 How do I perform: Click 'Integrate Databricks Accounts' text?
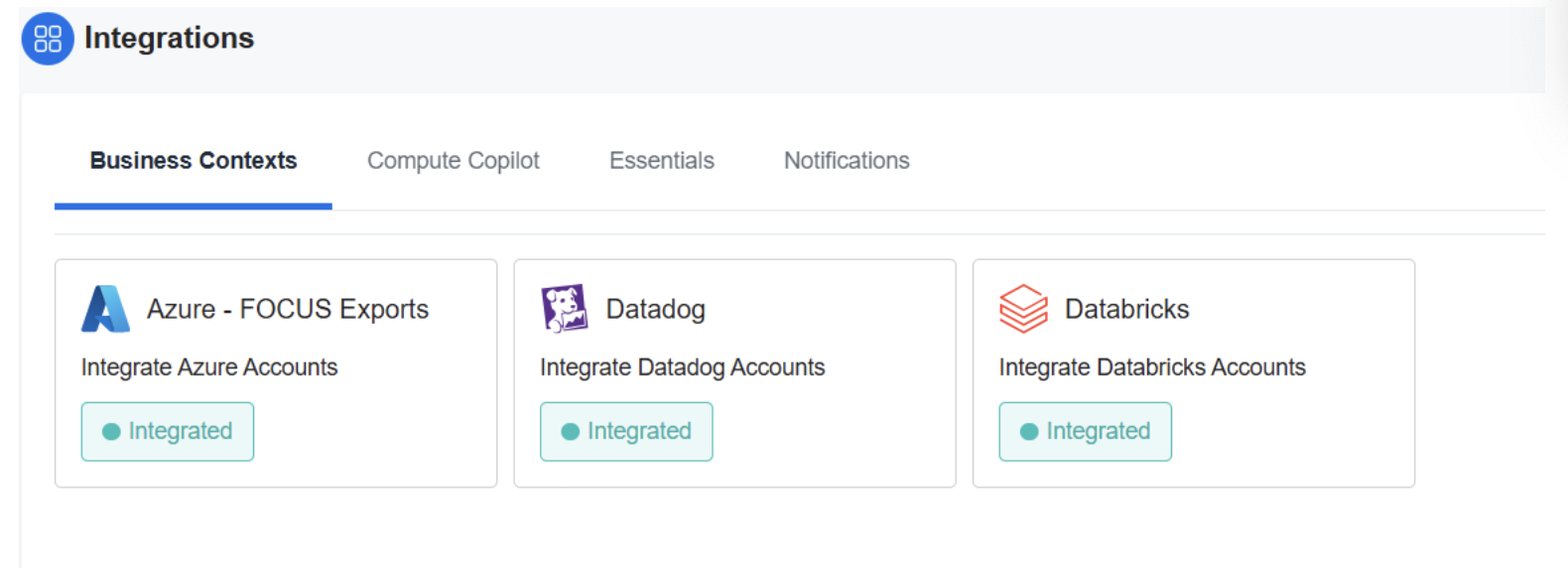[1152, 367]
